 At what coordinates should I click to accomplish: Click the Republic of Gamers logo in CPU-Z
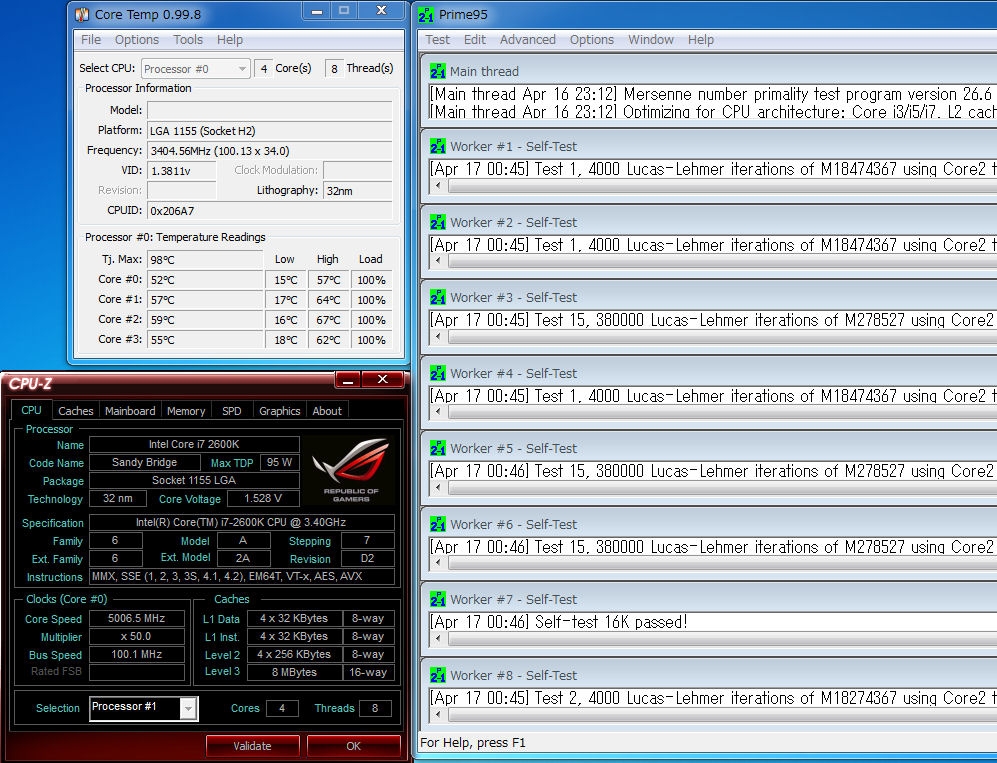[351, 471]
